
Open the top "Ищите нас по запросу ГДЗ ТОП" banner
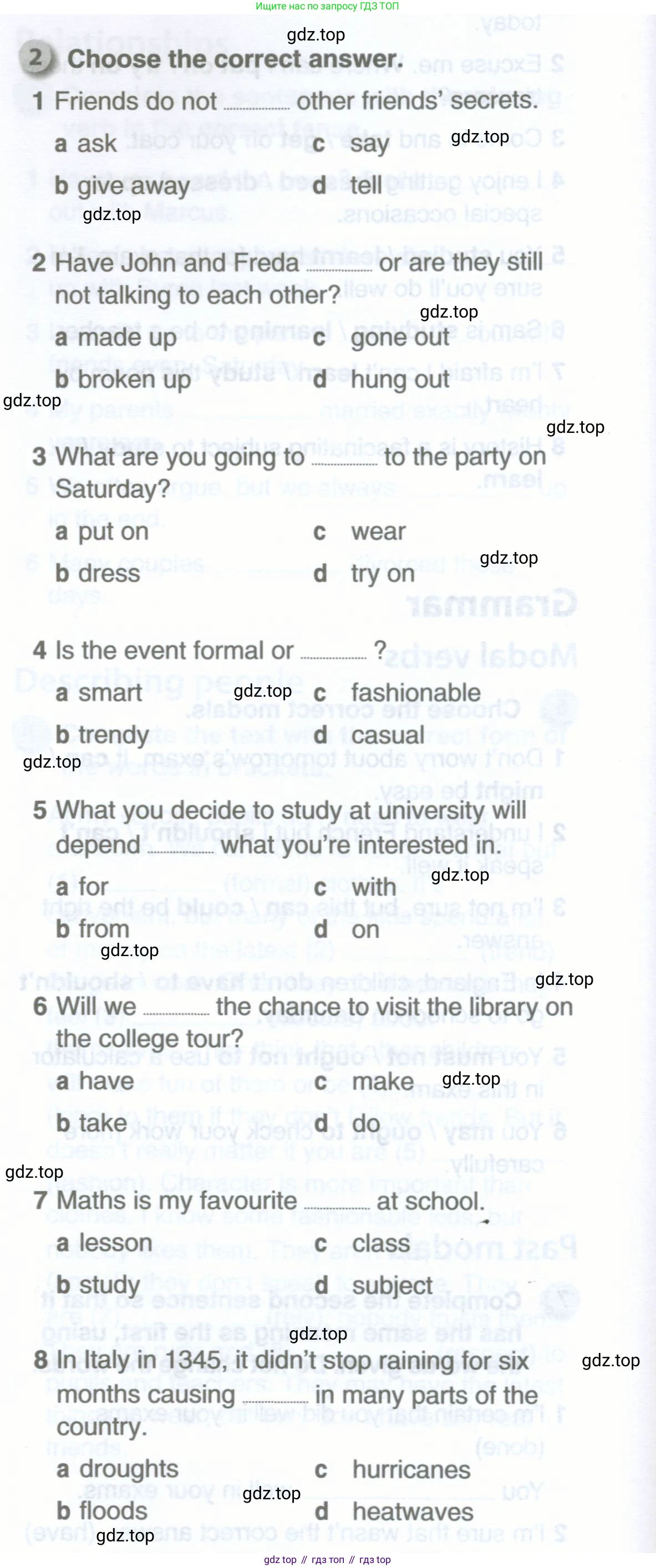tap(327, 6)
